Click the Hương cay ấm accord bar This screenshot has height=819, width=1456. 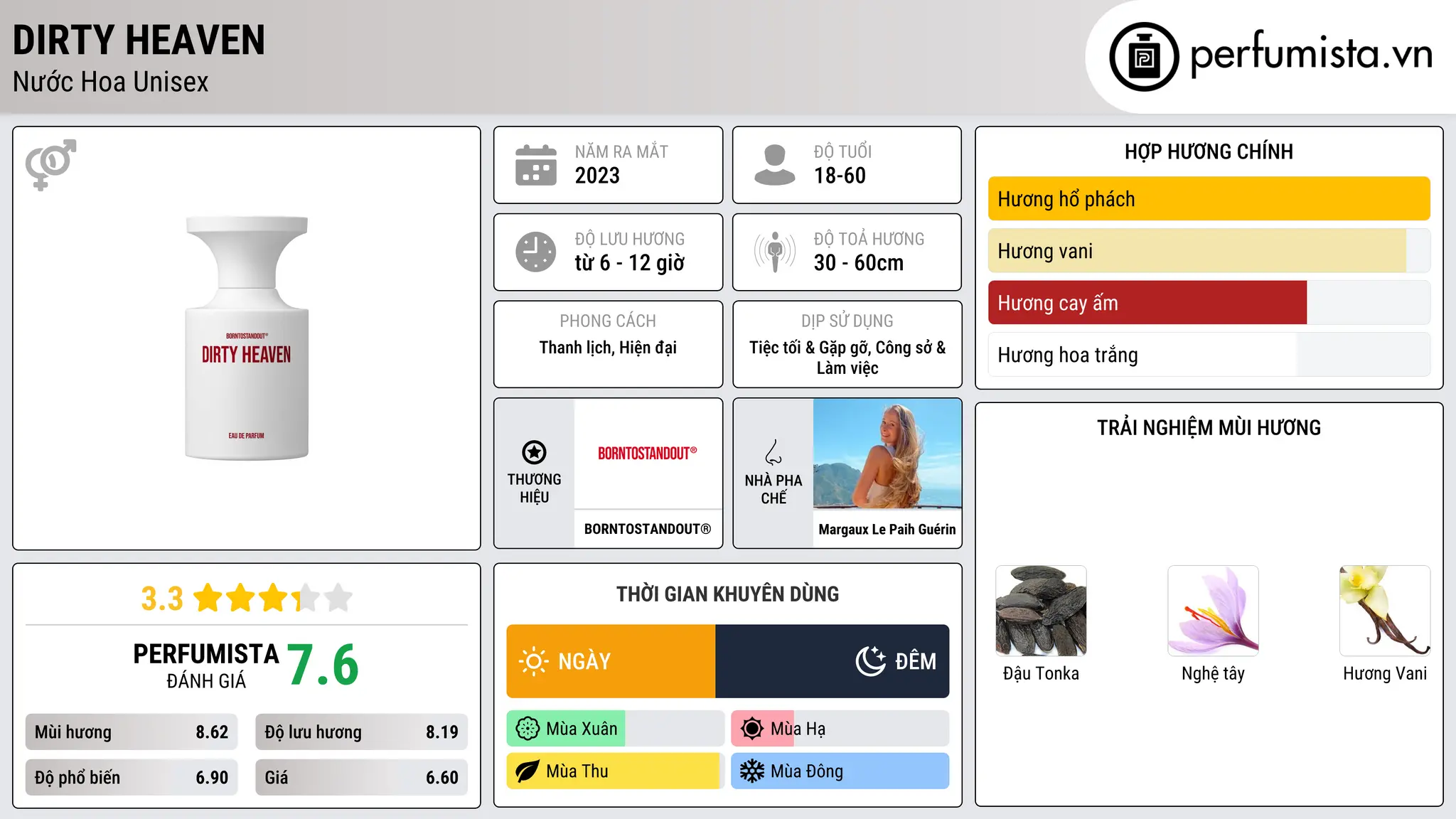pos(1209,303)
